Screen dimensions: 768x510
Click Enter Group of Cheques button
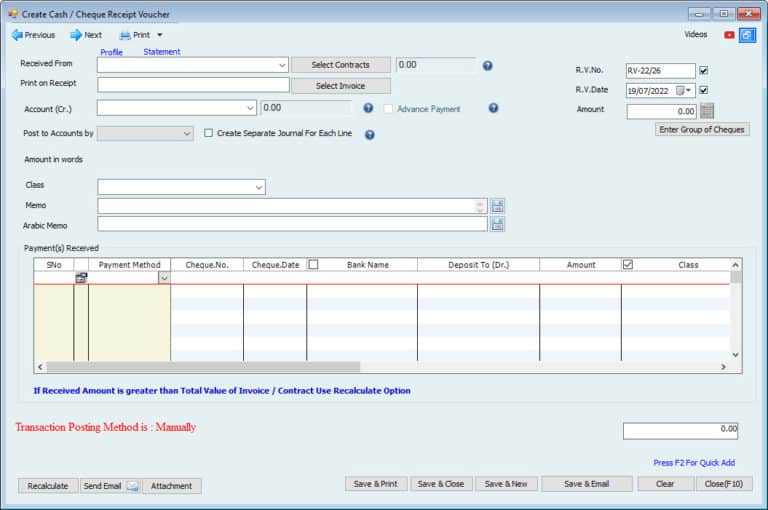702,129
